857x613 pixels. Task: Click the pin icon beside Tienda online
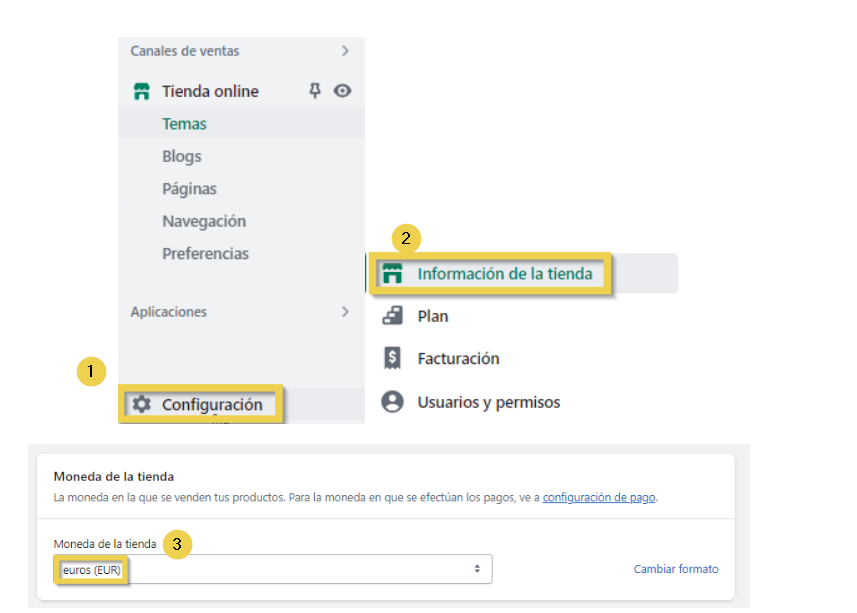tap(315, 90)
